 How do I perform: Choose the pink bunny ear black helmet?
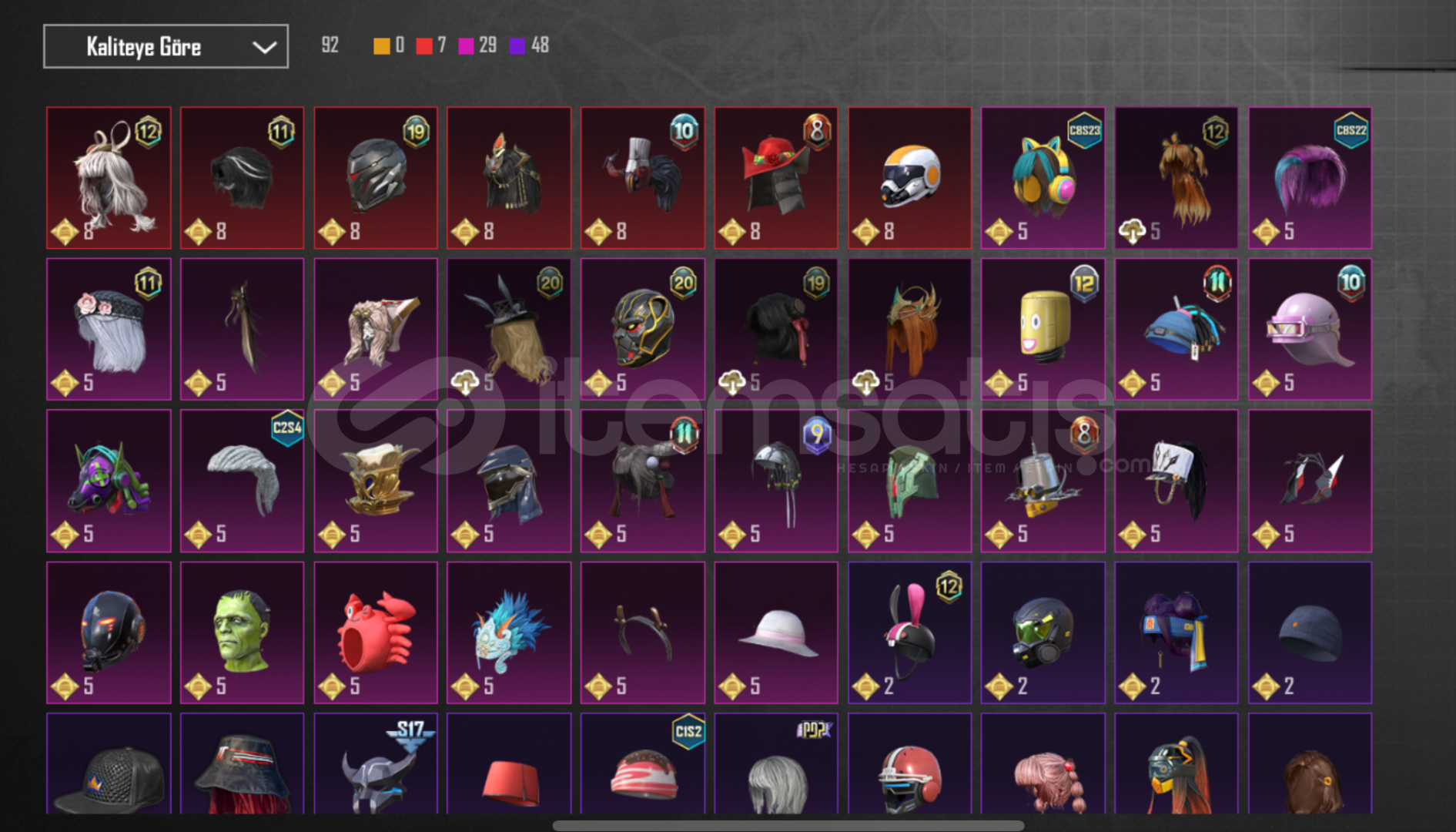point(909,632)
